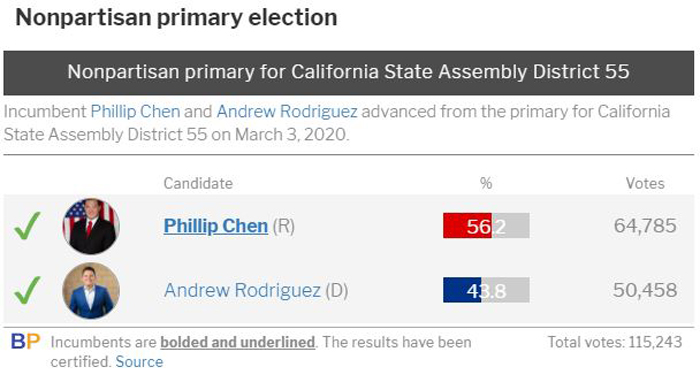Click the red 56.2 percent bar
The image size is (700, 390).
click(486, 226)
